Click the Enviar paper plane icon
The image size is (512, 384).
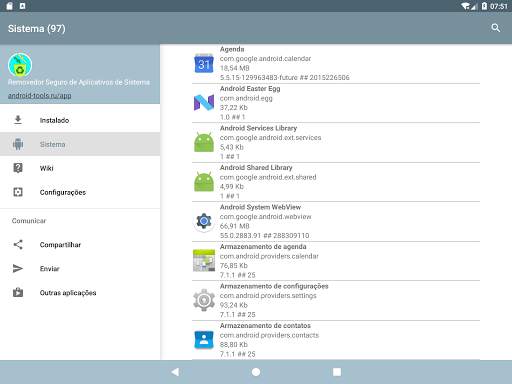18,269
